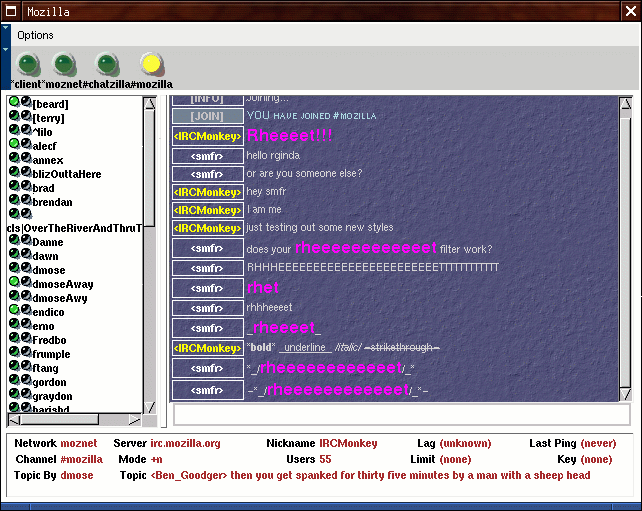
Task: Click the op status dot beside Danne
Action: [x=14, y=240]
